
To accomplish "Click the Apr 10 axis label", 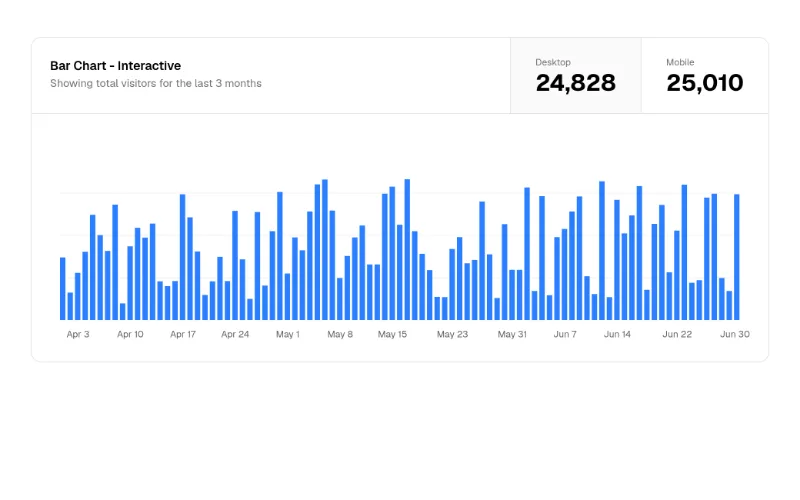I will 130,334.
